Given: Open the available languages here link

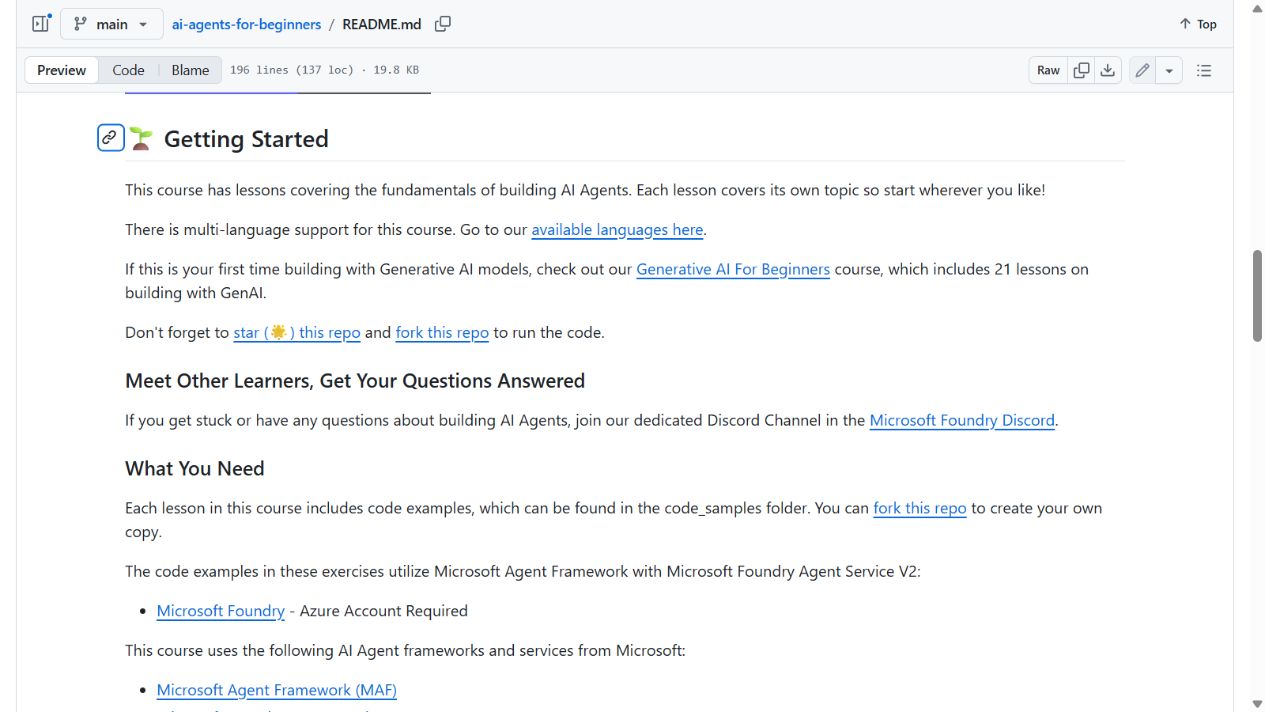Looking at the screenshot, I should click(x=617, y=230).
